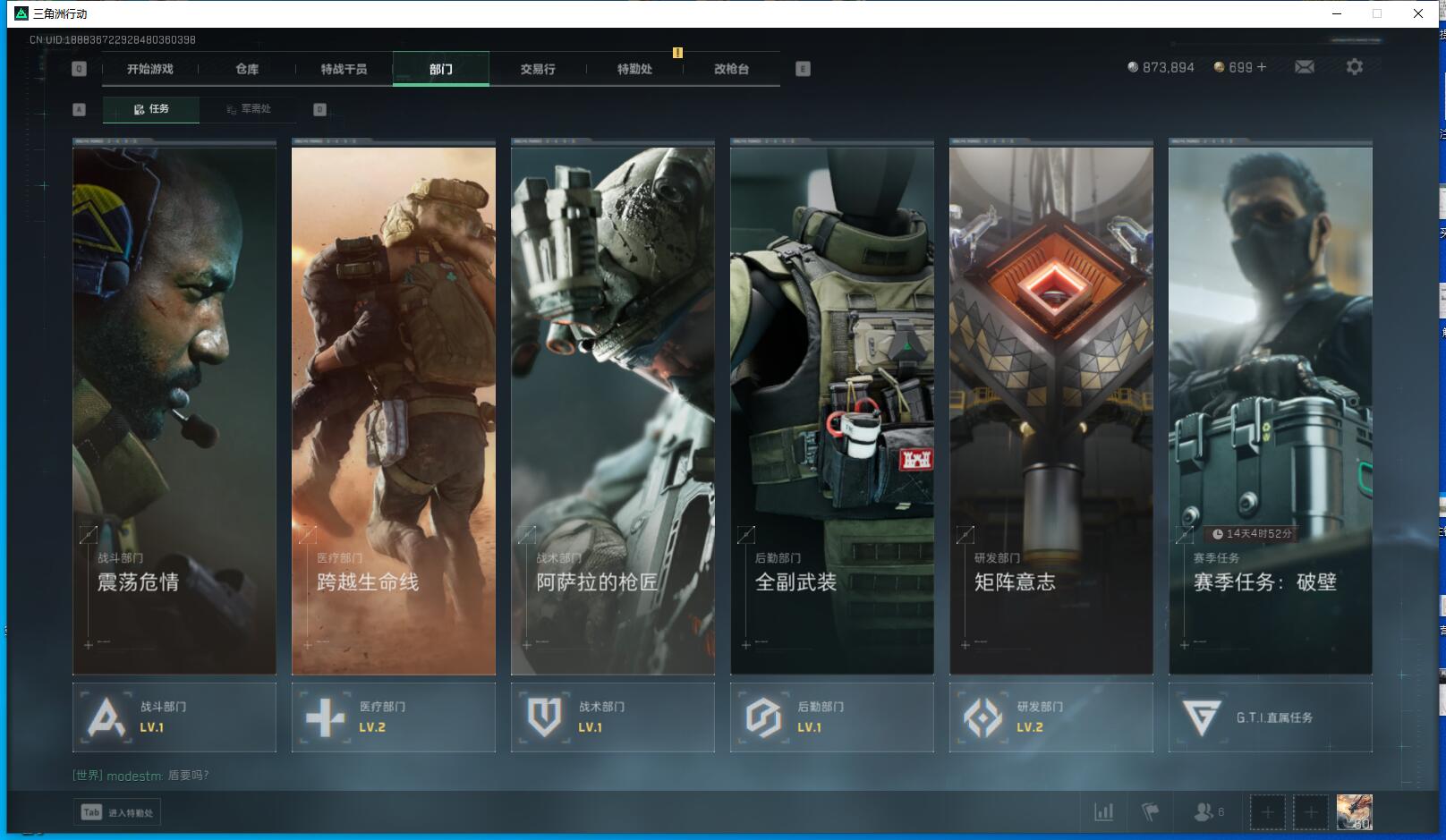Click the 研发部门 LV.2 department button

tap(1051, 717)
